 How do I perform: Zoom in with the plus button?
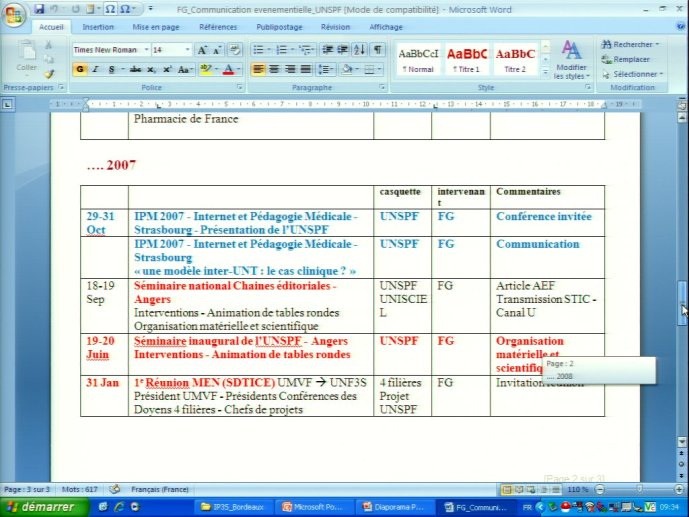tap(679, 489)
